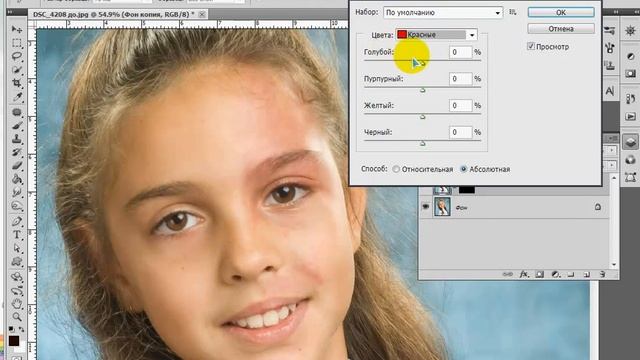640x360 pixels.
Task: Open the Clone Source panel dock icon
Action: coord(610,65)
